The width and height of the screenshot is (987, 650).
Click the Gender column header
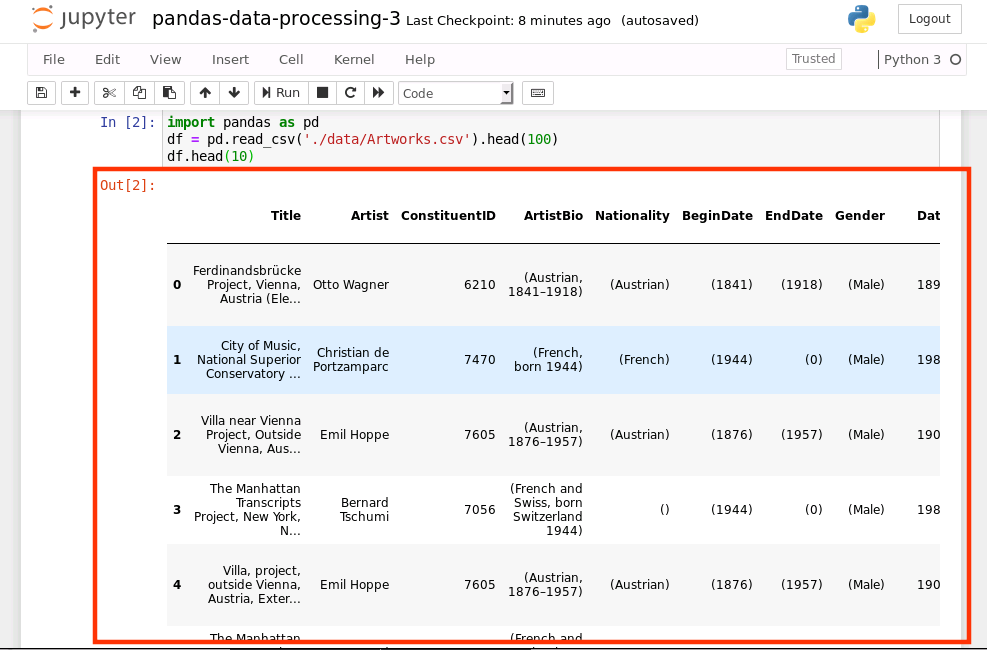coord(860,216)
